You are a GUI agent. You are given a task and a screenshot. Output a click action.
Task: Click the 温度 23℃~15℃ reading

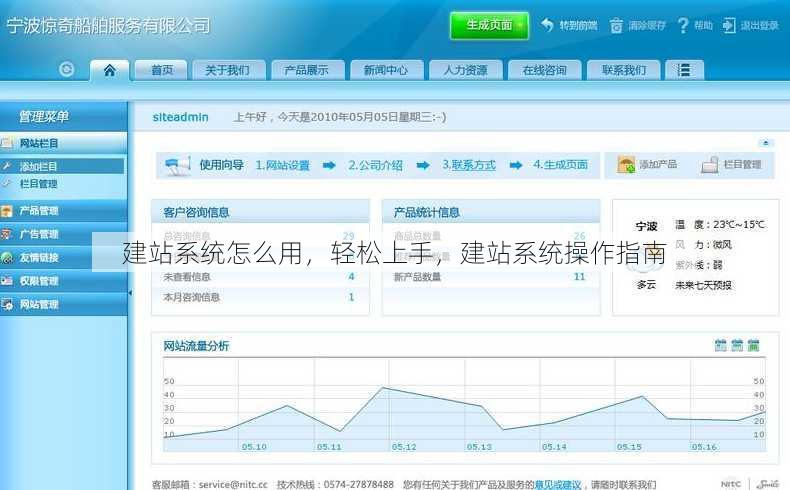click(720, 225)
